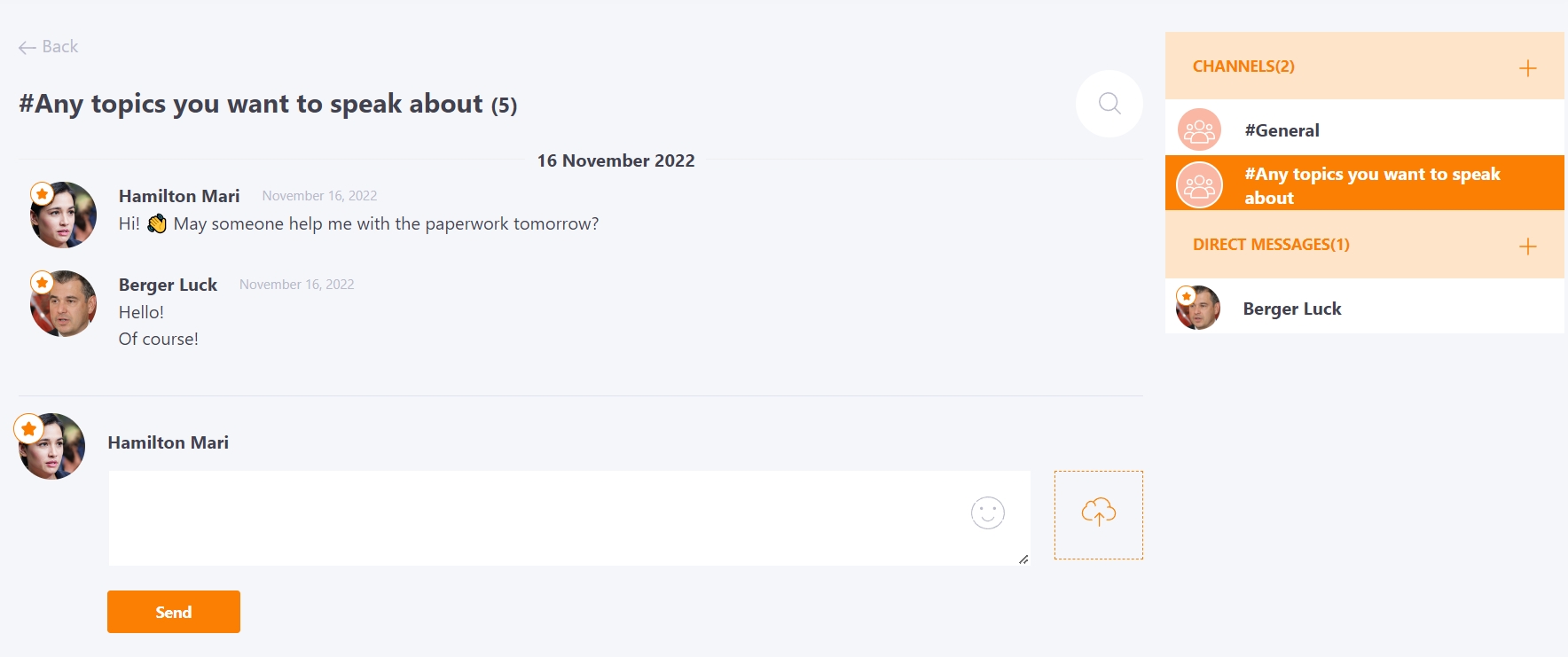Click Hamilton Mari's avatar in first message
This screenshot has width=1568, height=657.
(63, 215)
